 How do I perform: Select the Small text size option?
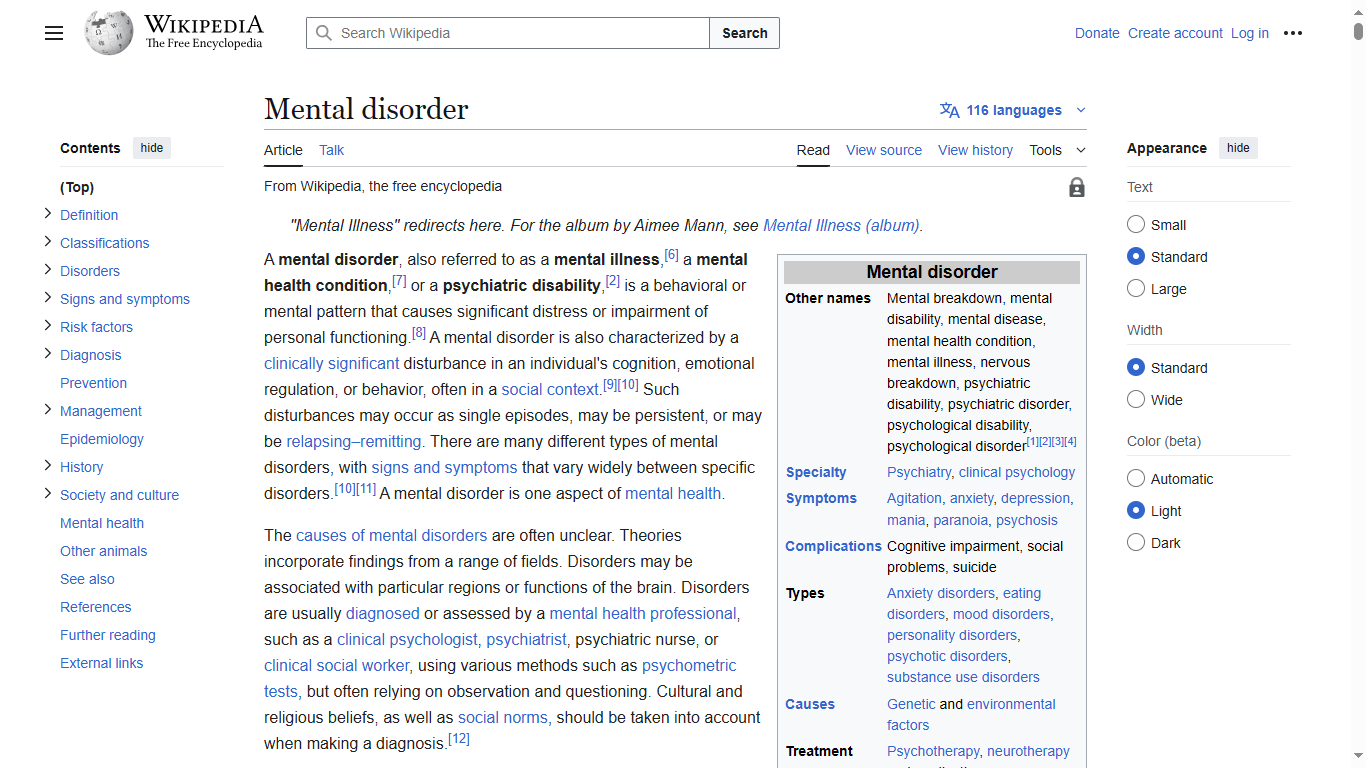1136,225
